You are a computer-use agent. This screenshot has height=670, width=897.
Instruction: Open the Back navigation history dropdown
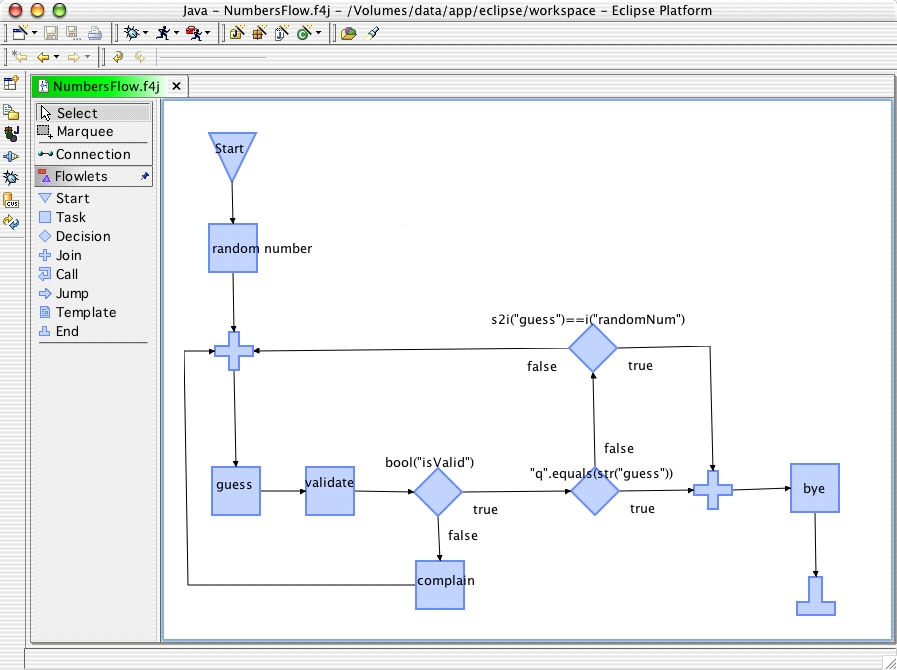pos(57,58)
